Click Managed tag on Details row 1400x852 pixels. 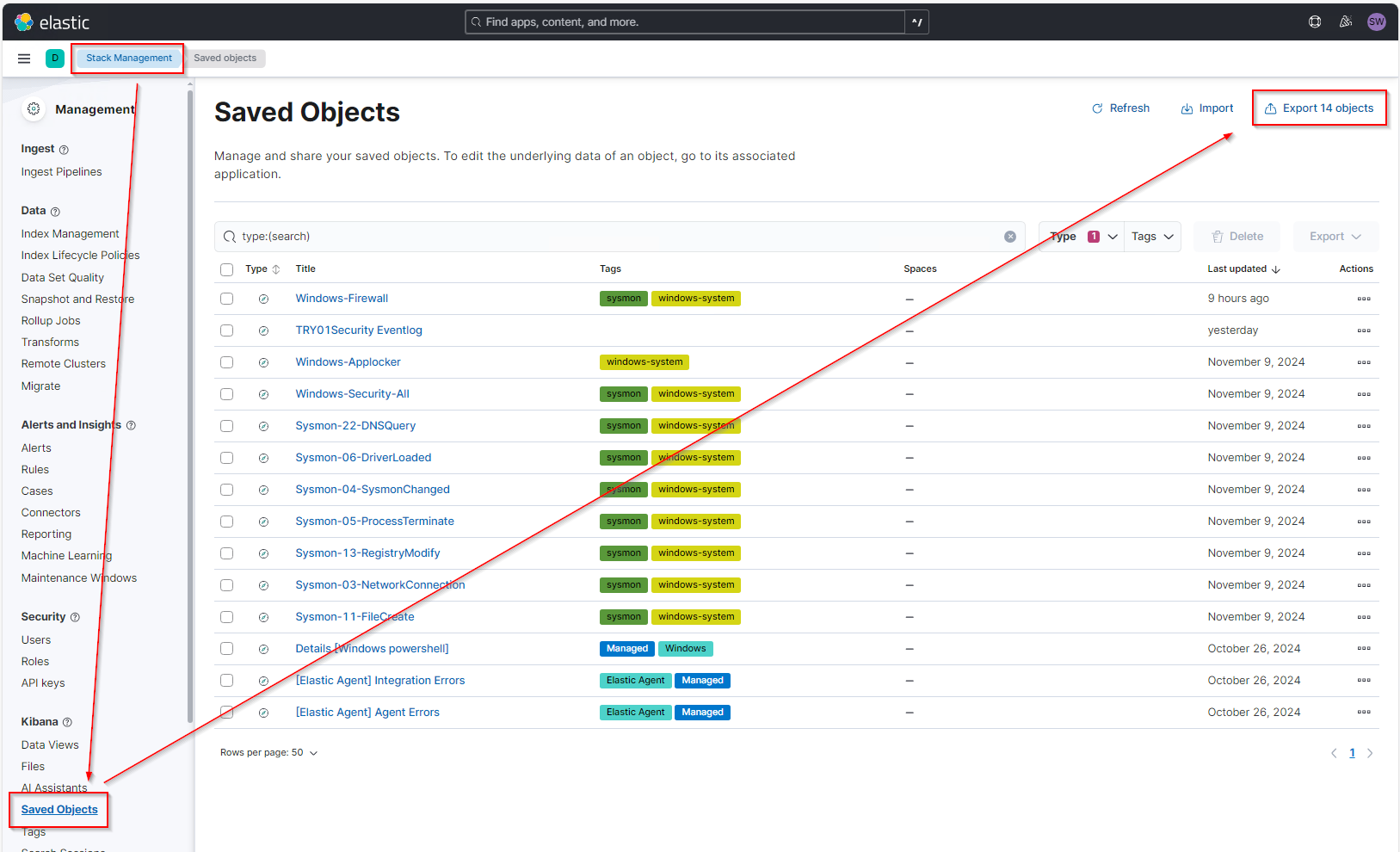point(627,649)
